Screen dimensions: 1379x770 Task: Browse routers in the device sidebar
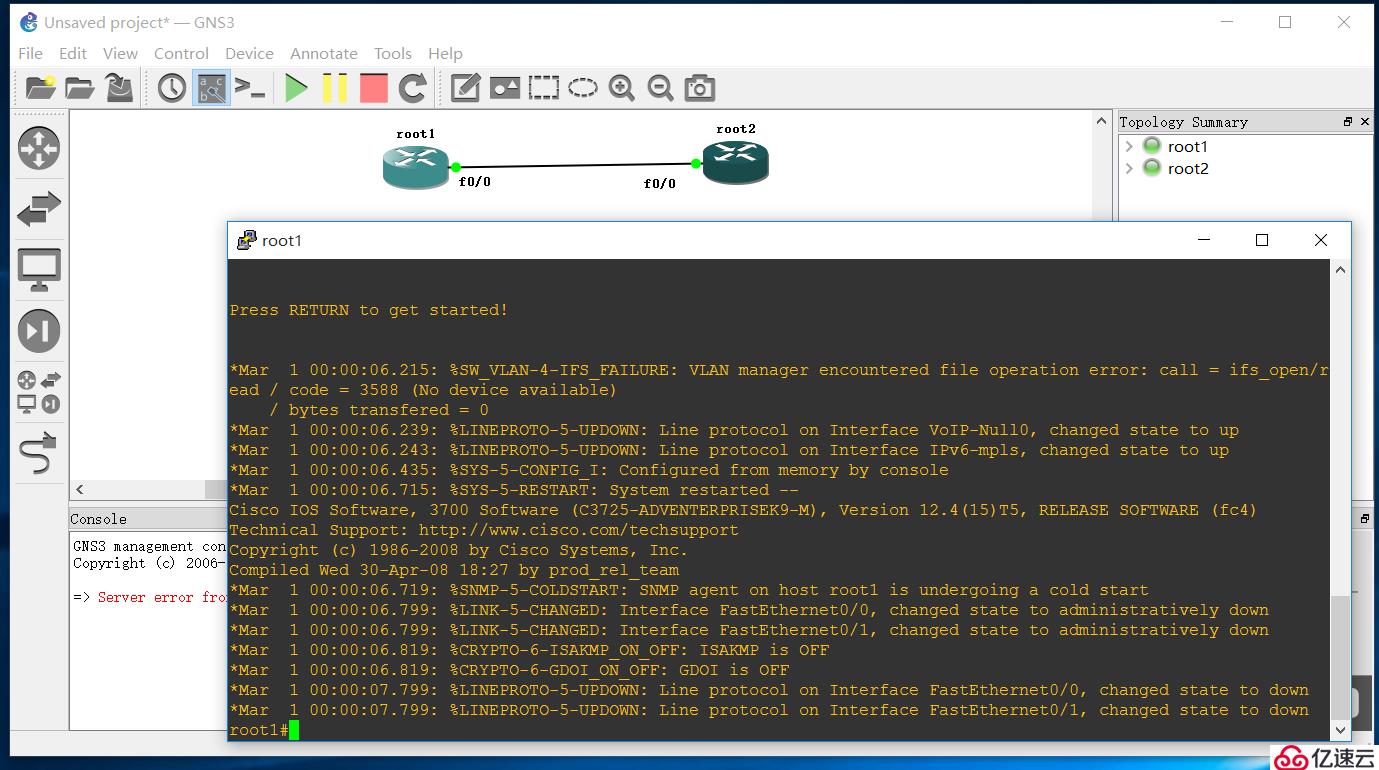coord(39,148)
